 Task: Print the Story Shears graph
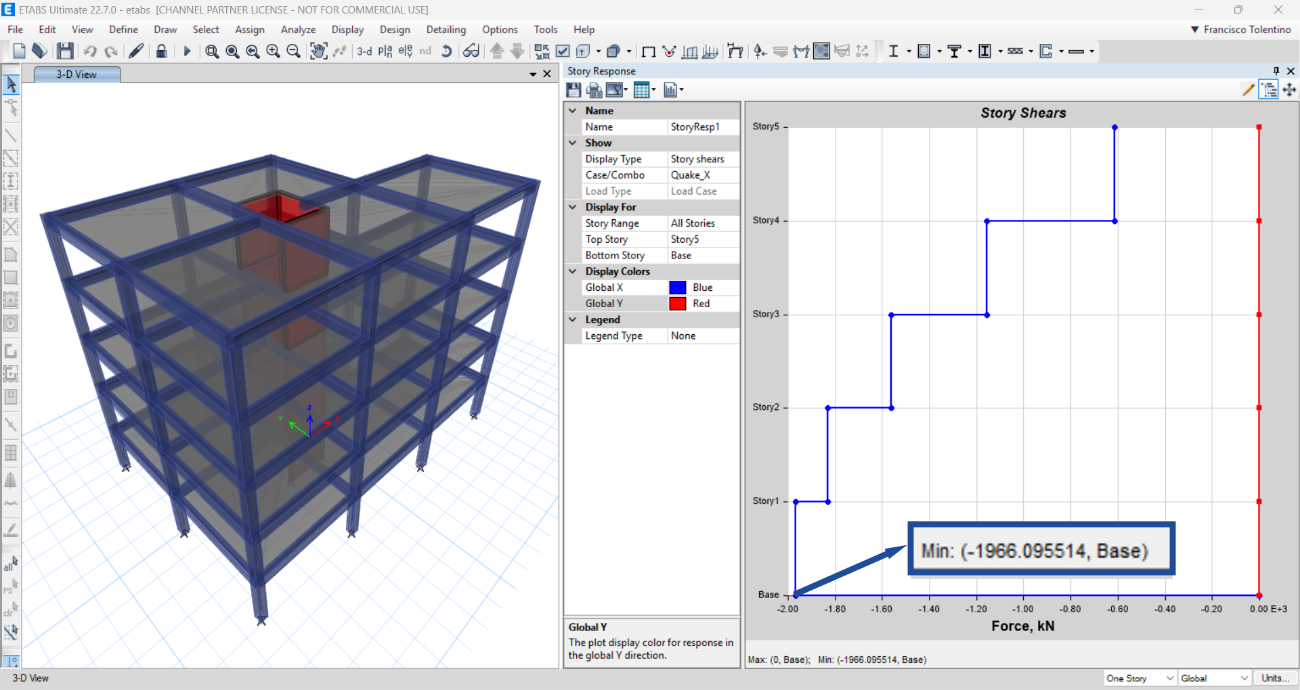(593, 89)
